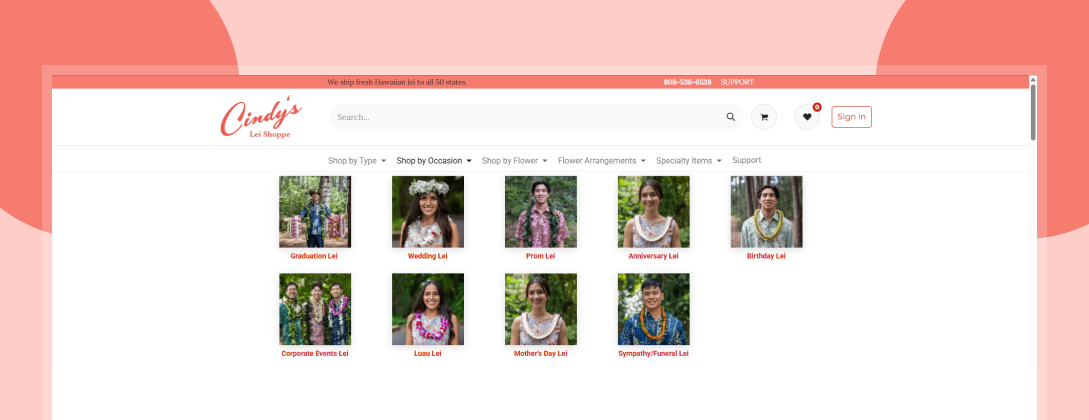Open the Corporate Events Lei link
Viewport: 1089px width, 420px height.
coord(314,353)
